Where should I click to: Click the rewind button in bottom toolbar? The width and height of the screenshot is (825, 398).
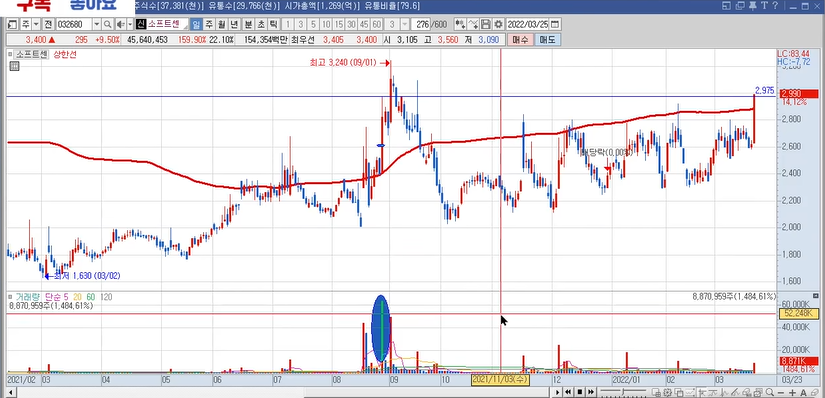coord(568,392)
